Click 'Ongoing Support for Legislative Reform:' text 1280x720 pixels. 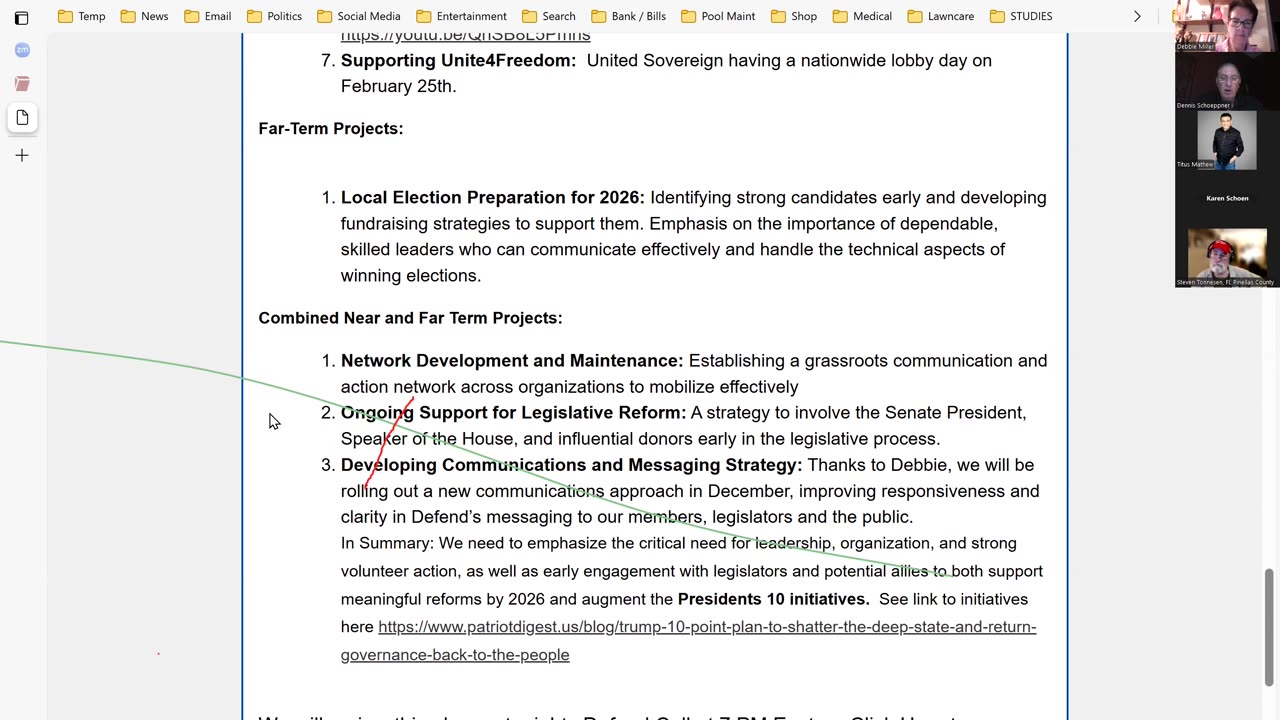(514, 413)
